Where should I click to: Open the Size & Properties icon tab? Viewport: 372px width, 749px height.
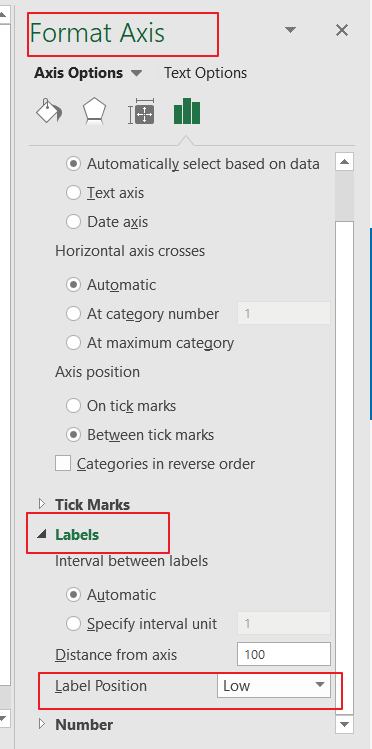pyautogui.click(x=141, y=111)
